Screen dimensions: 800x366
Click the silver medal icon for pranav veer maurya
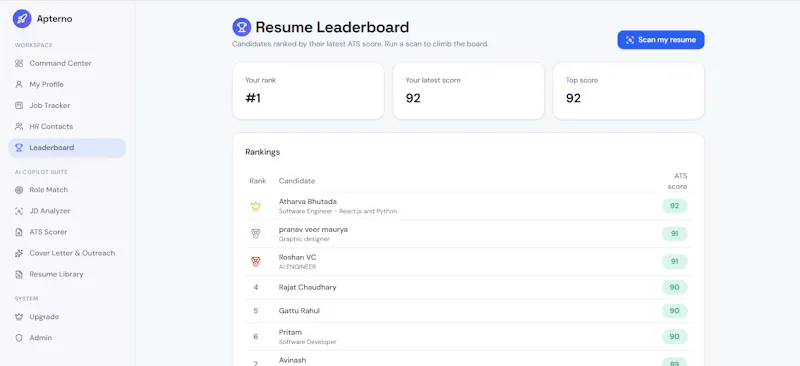[x=256, y=234]
